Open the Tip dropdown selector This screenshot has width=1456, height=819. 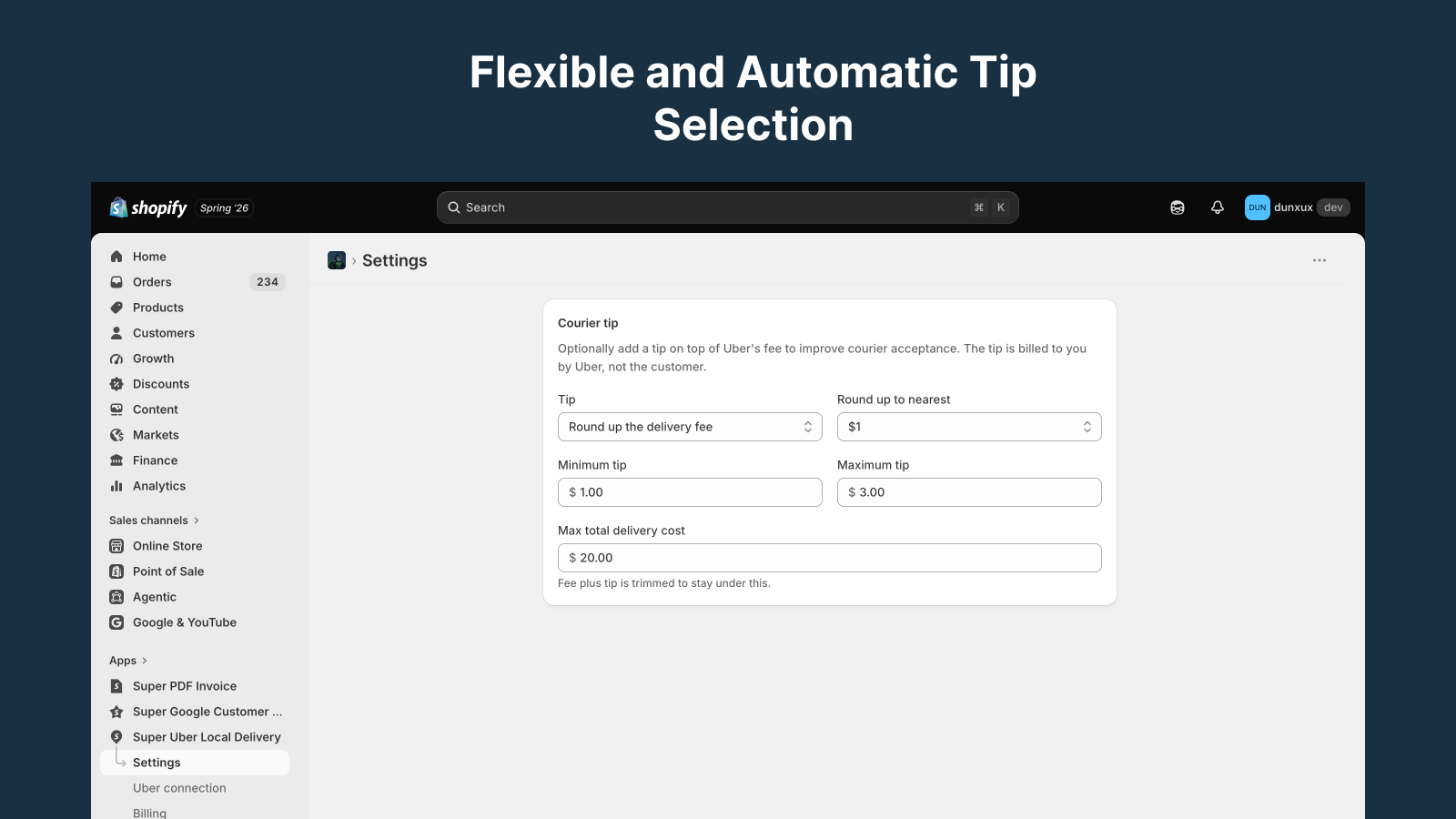(x=690, y=427)
